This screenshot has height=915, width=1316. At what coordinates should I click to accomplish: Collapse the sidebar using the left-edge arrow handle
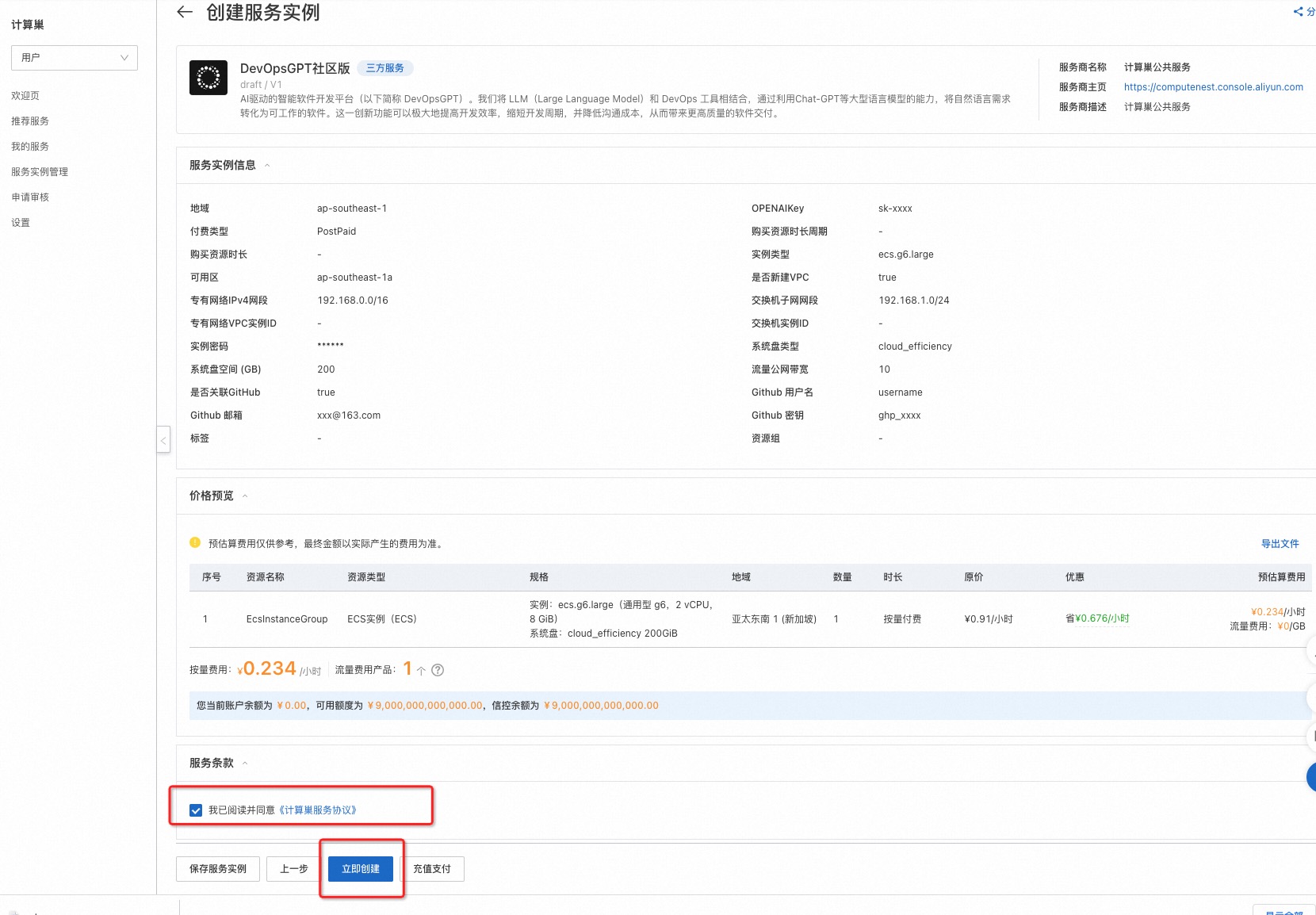(163, 439)
